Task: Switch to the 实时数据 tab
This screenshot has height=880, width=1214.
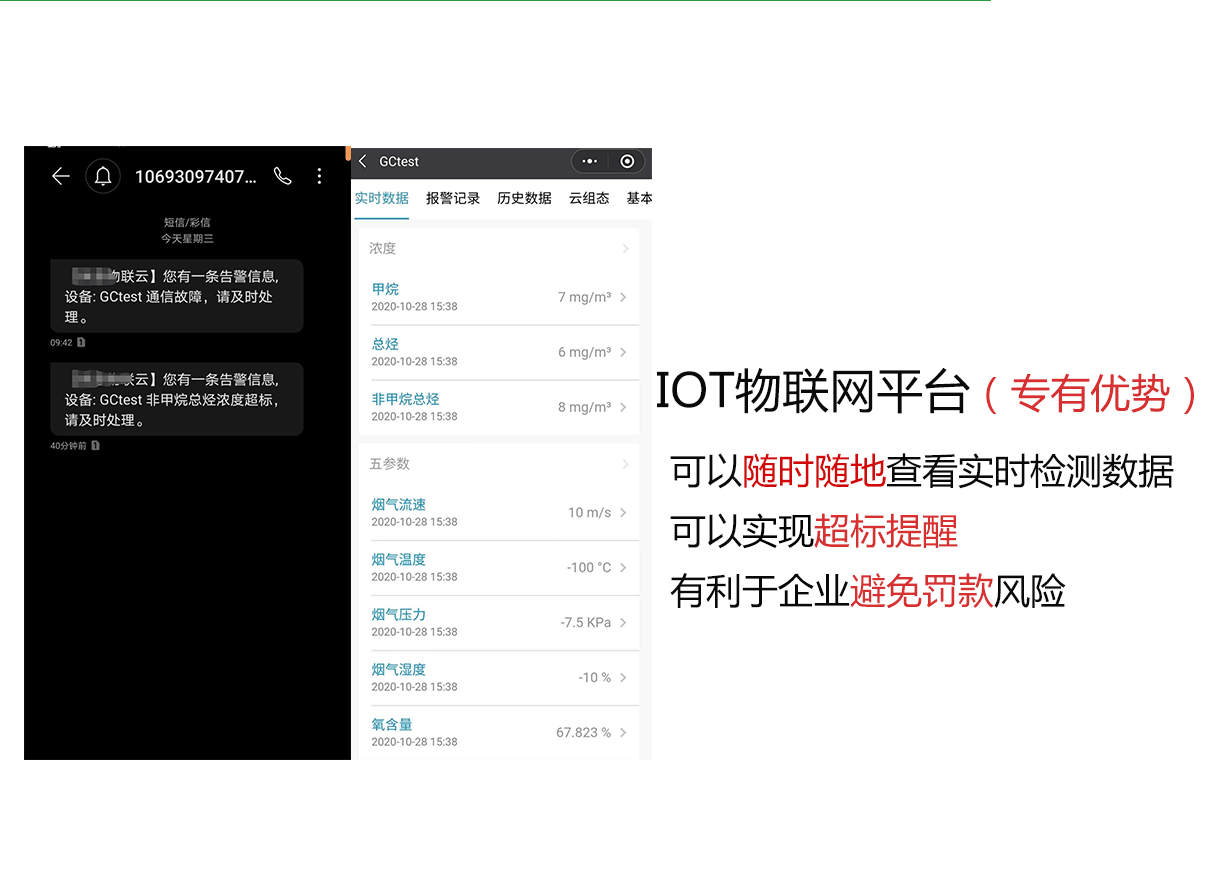Action: tap(382, 198)
